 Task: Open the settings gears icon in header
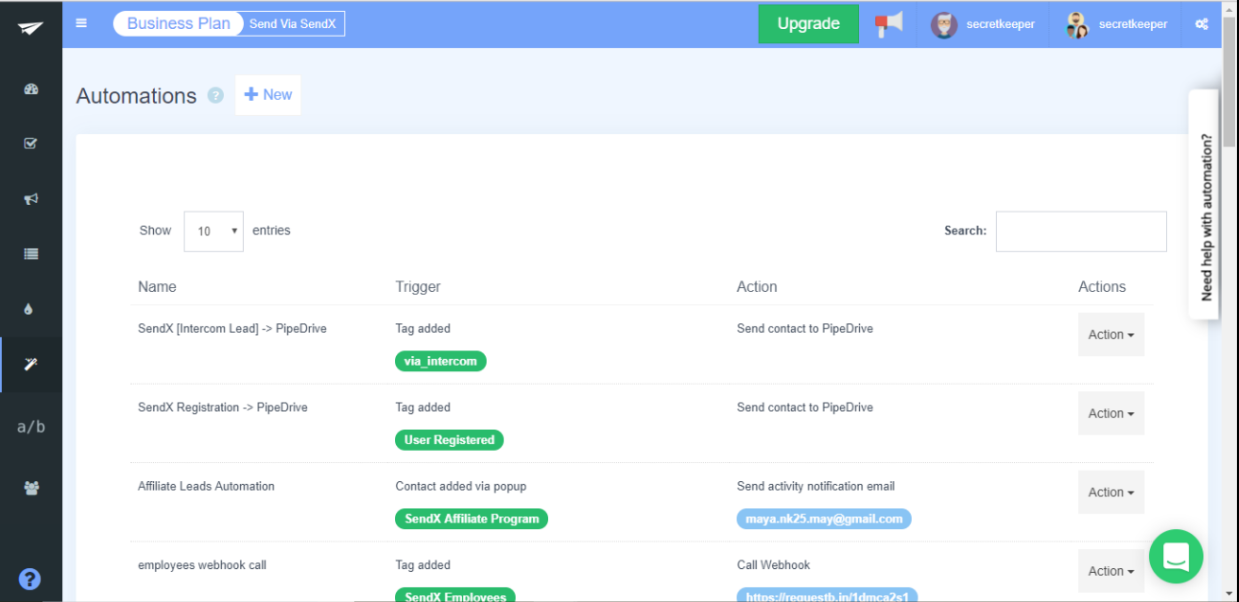[x=1202, y=24]
